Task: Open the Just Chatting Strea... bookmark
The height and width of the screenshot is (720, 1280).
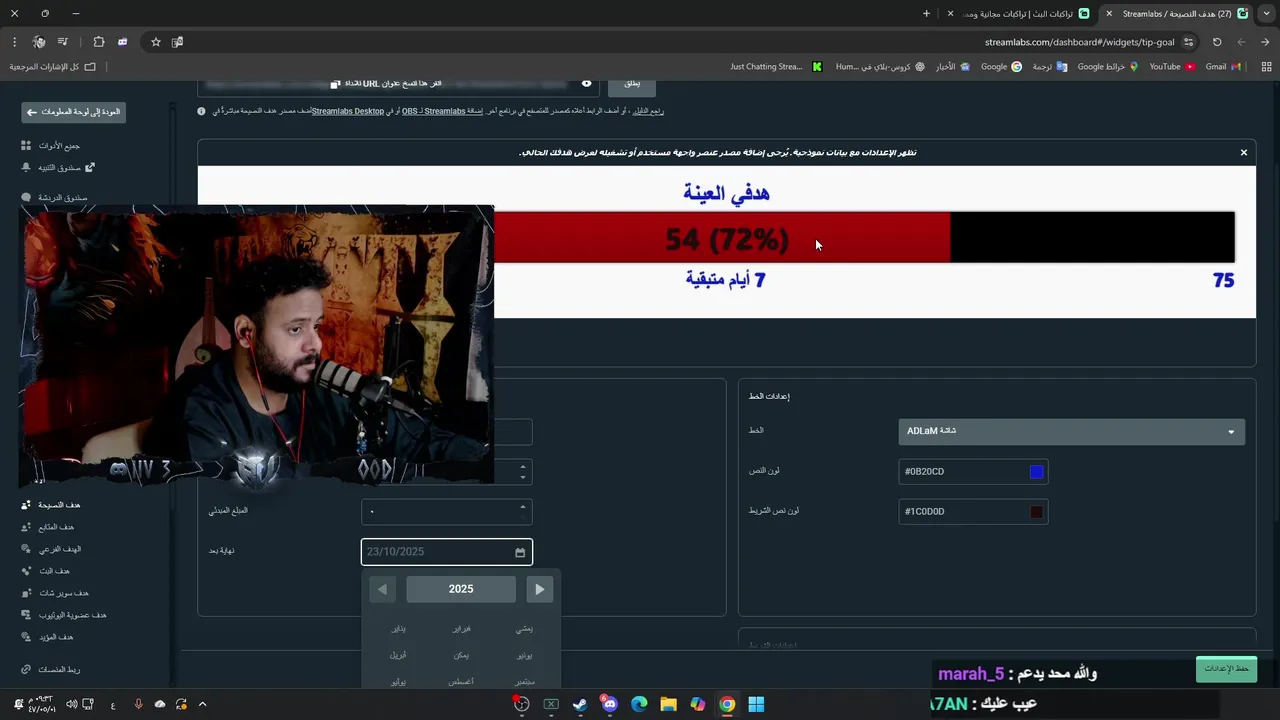Action: click(x=776, y=67)
